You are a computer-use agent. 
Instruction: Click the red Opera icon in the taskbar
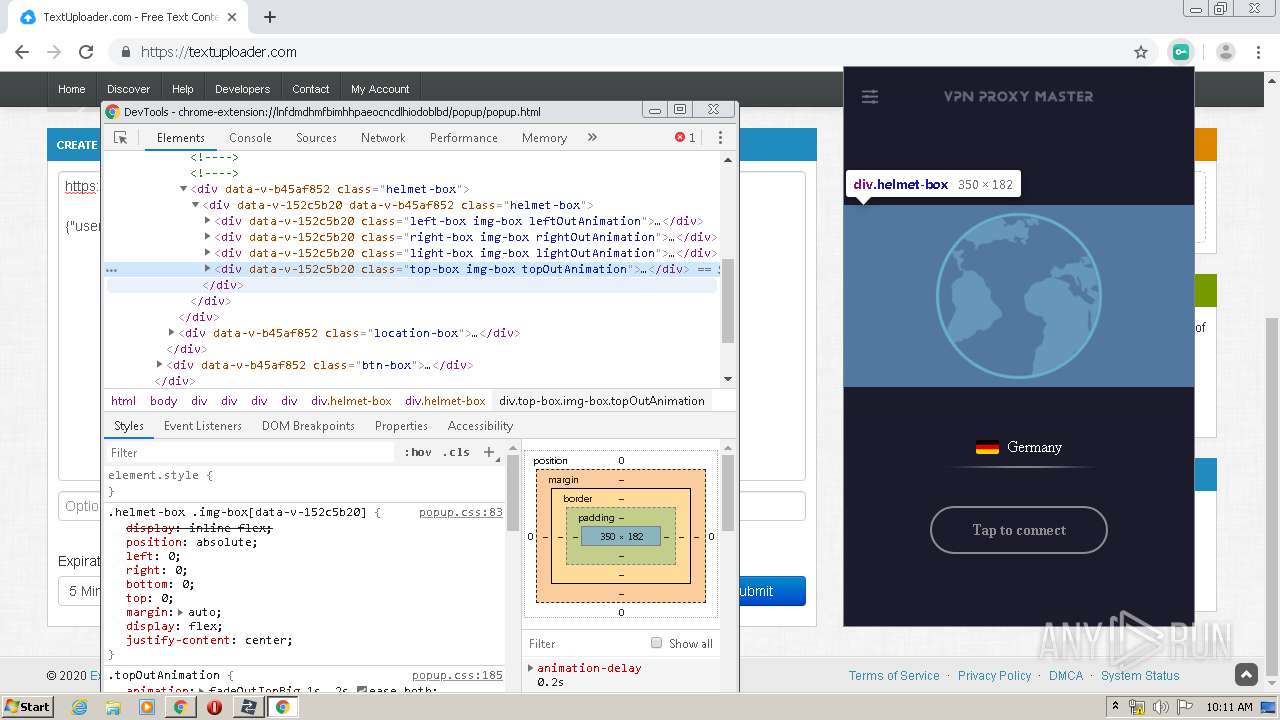pyautogui.click(x=214, y=707)
